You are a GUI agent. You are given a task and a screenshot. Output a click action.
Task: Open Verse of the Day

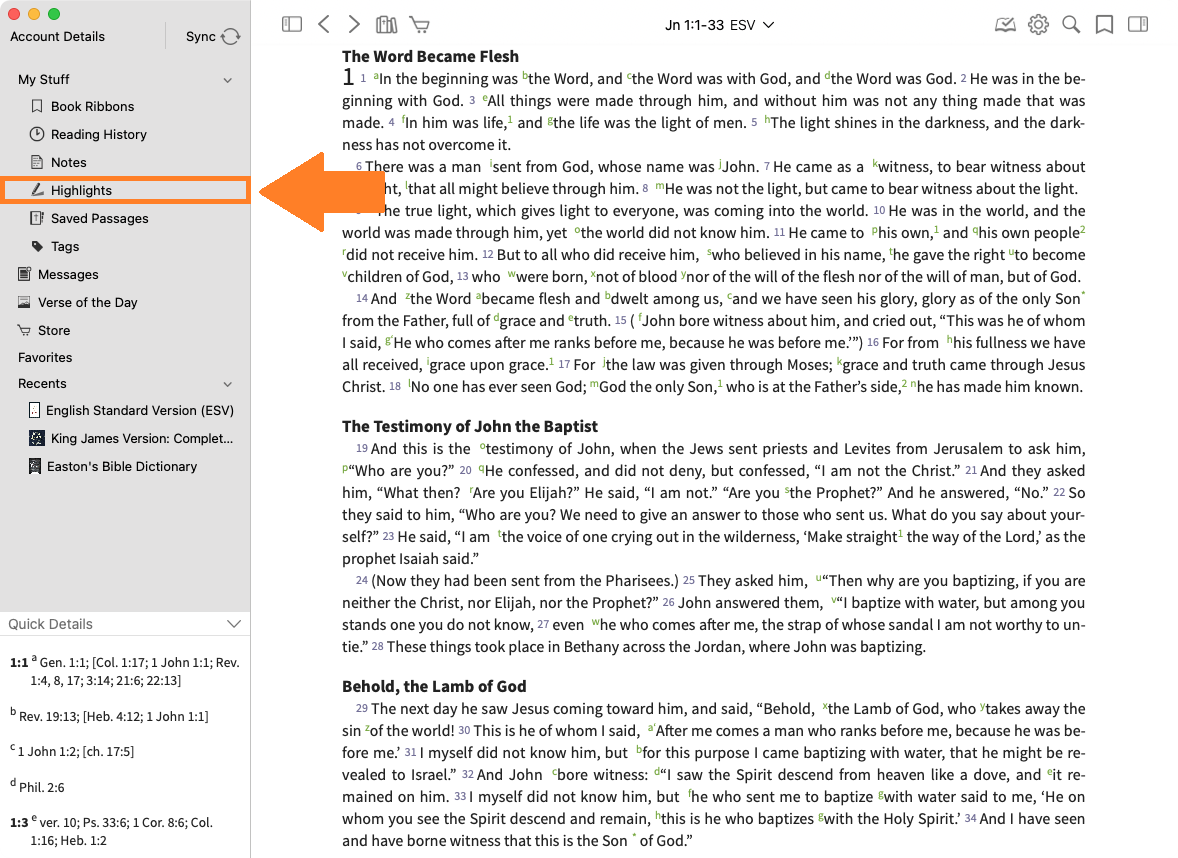coord(87,302)
